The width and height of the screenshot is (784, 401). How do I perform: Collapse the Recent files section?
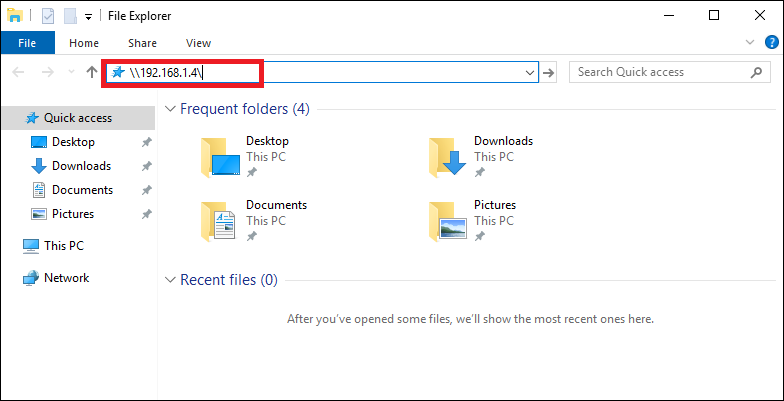click(170, 280)
